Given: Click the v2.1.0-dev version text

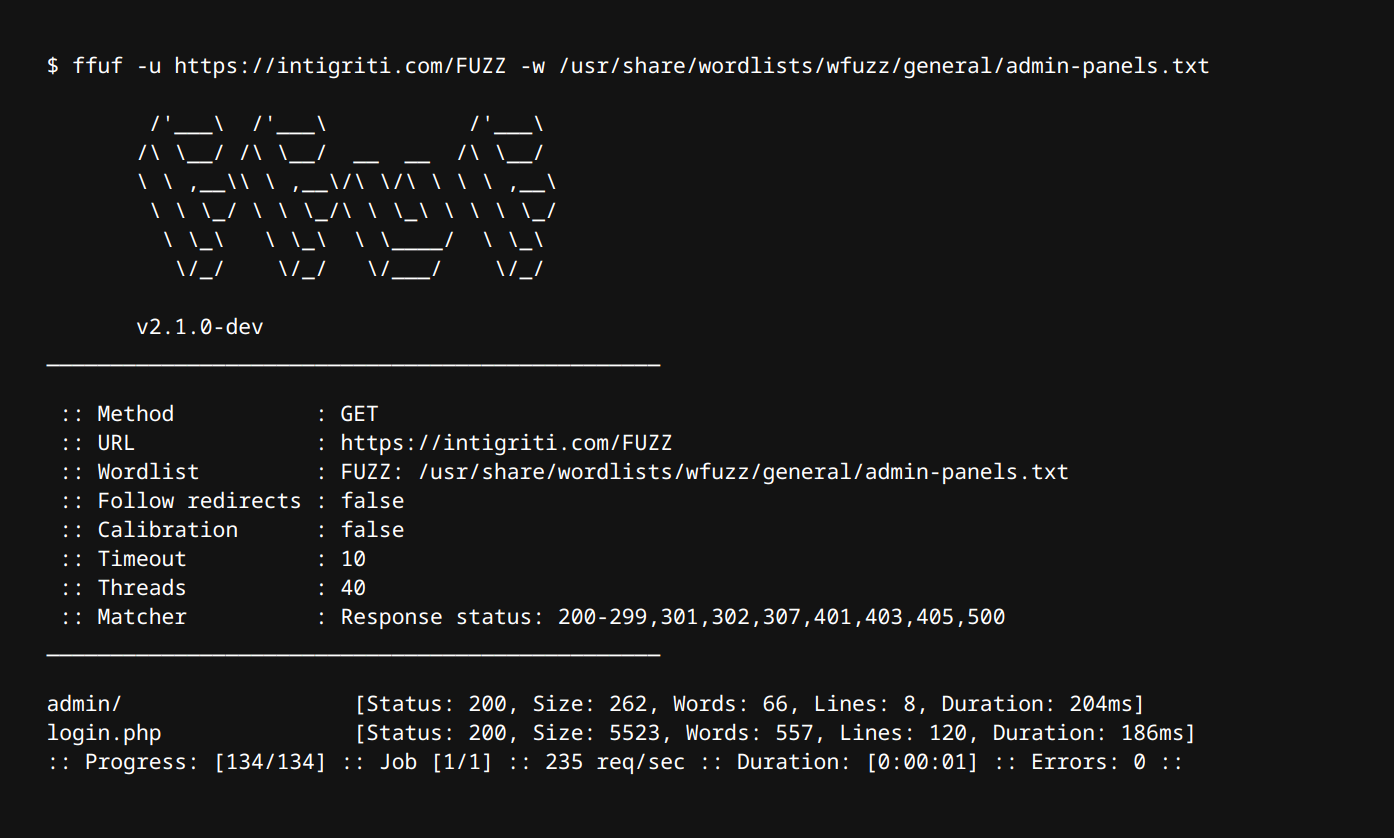Looking at the screenshot, I should click(x=200, y=327).
